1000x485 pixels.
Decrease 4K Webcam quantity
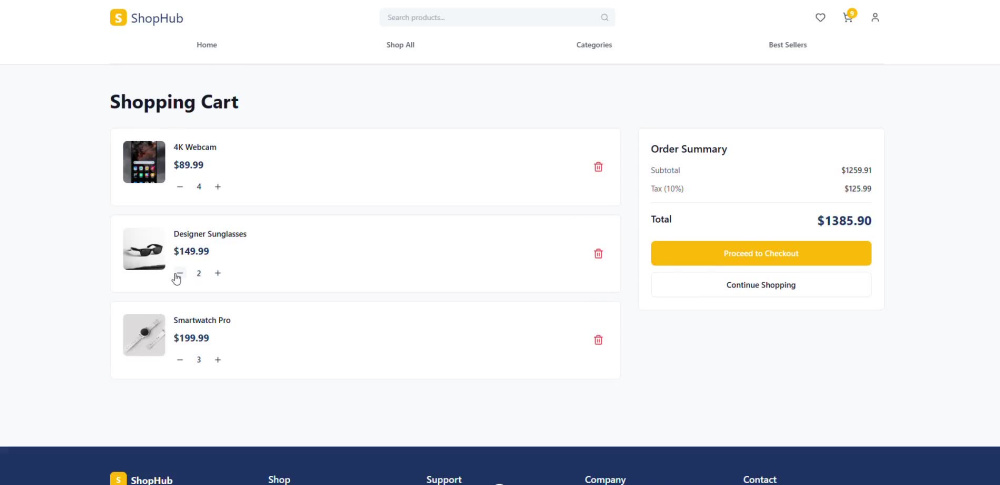click(180, 187)
